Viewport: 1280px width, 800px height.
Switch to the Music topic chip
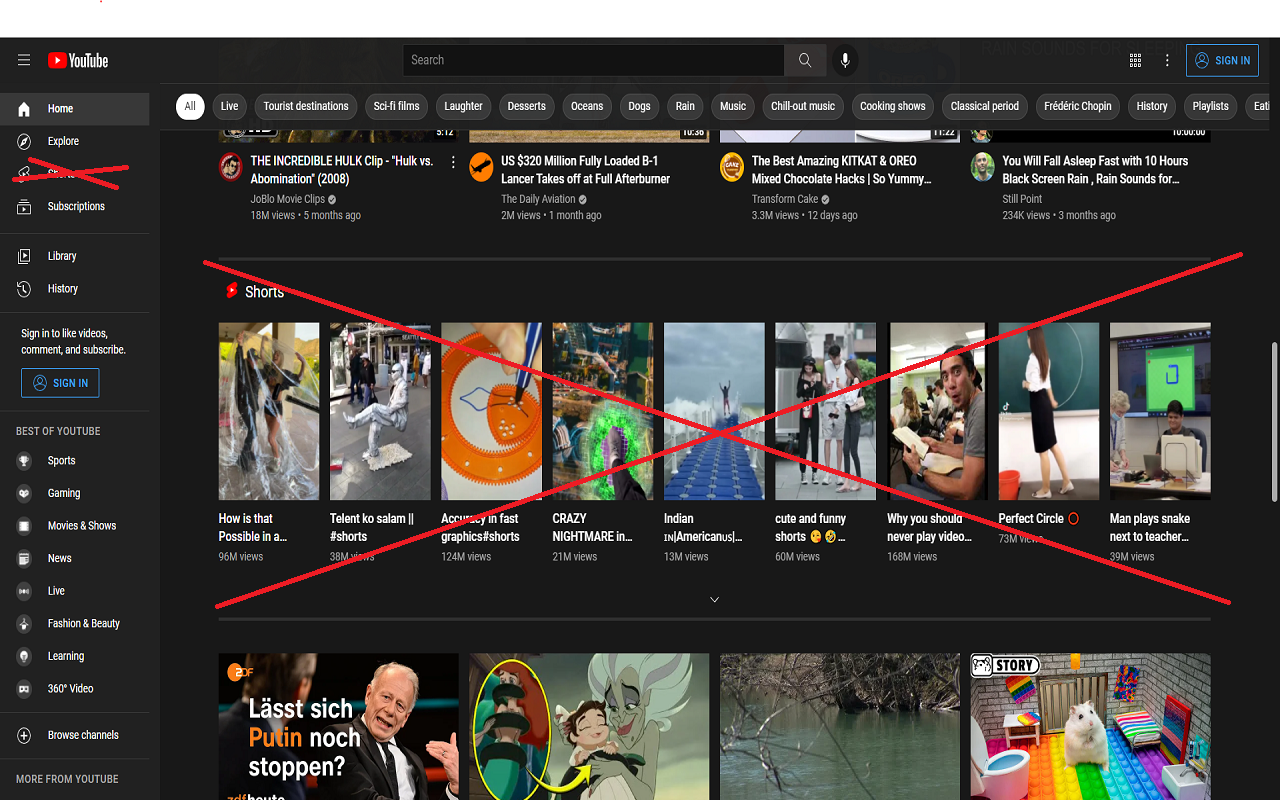pyautogui.click(x=732, y=106)
